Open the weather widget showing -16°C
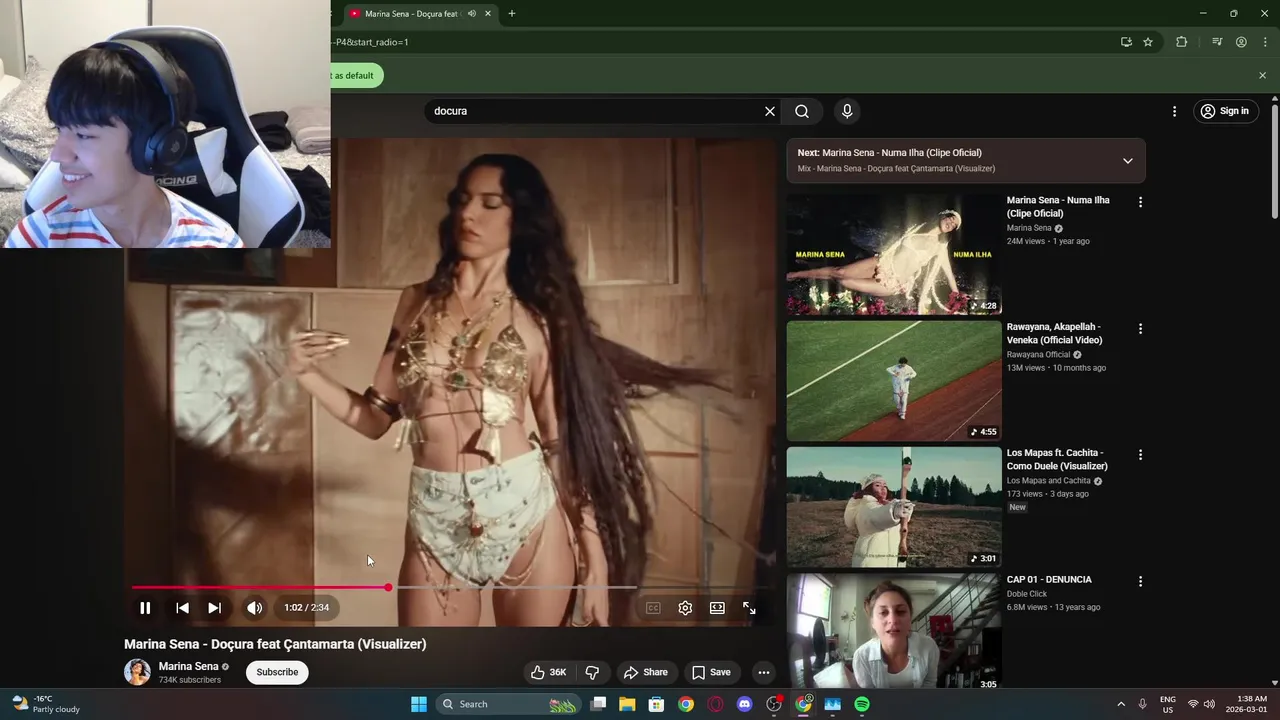1280x720 pixels. pos(47,704)
